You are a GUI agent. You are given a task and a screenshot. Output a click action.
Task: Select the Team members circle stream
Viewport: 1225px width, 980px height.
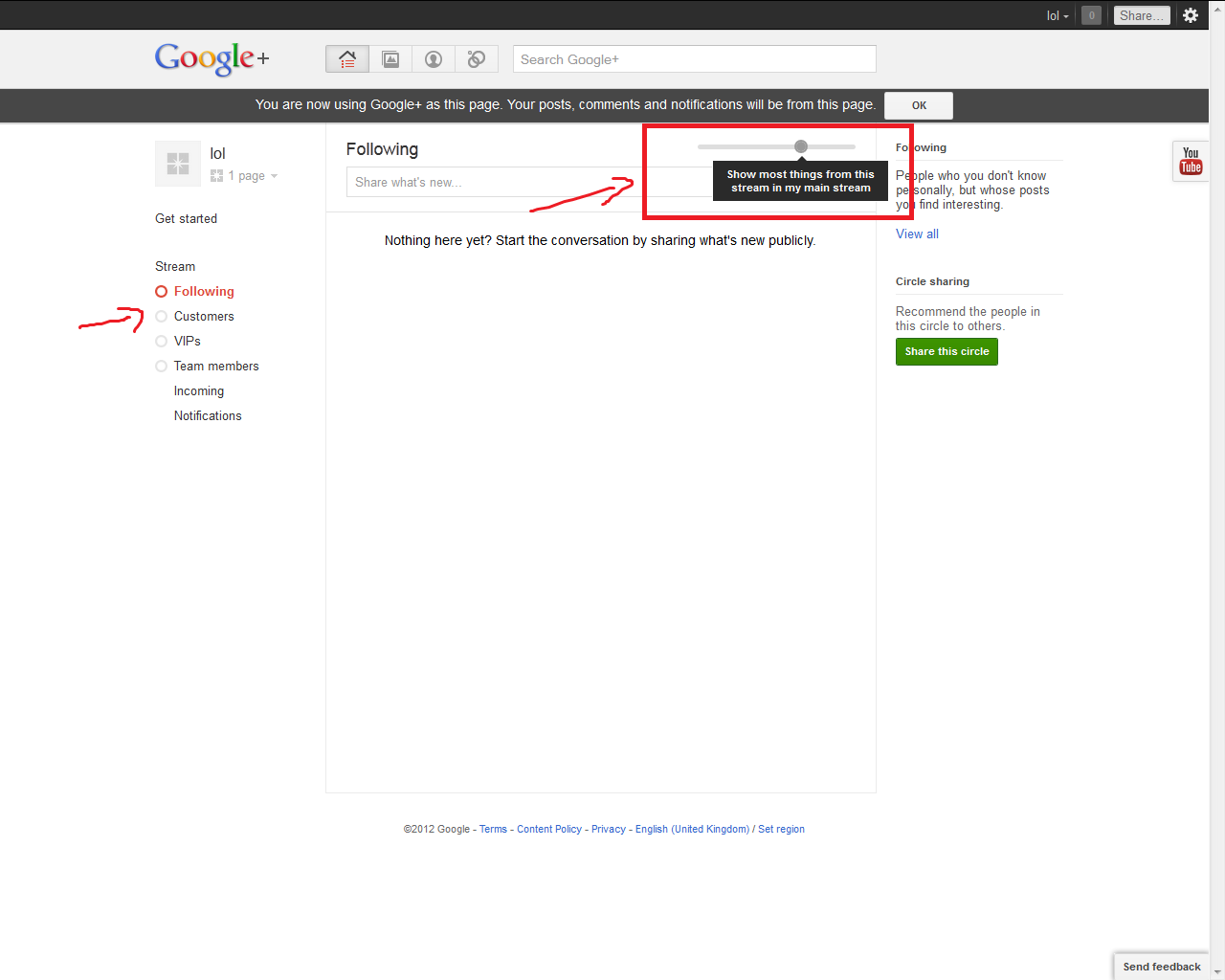click(216, 366)
